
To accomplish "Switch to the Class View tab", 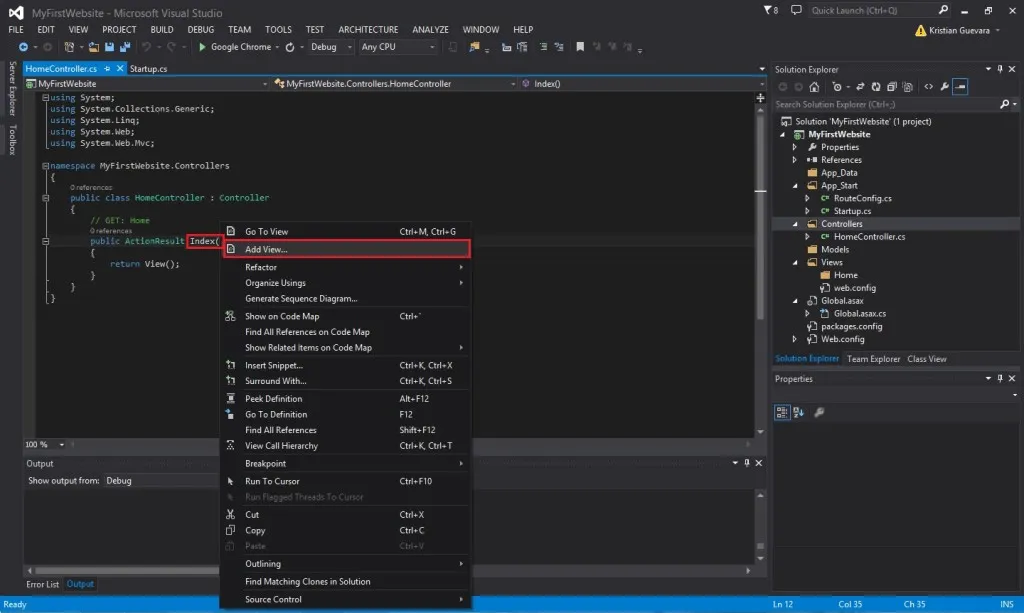I will [927, 359].
